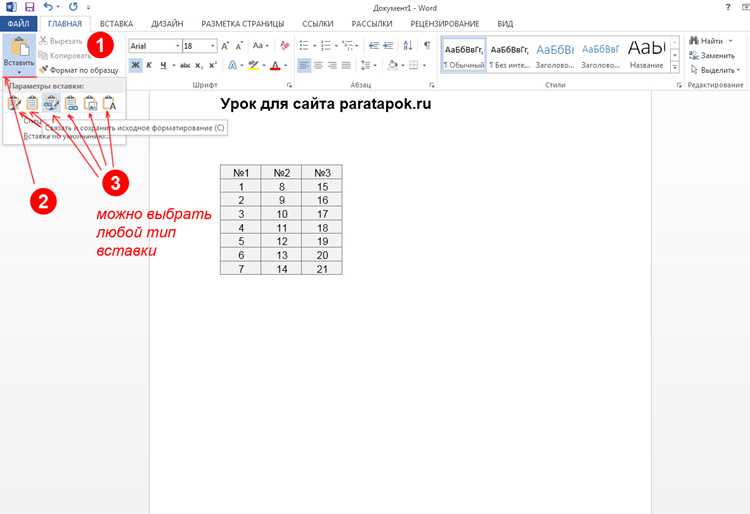Screen dimensions: 750x514
Task: Click the bullet list icon
Action: 304,45
